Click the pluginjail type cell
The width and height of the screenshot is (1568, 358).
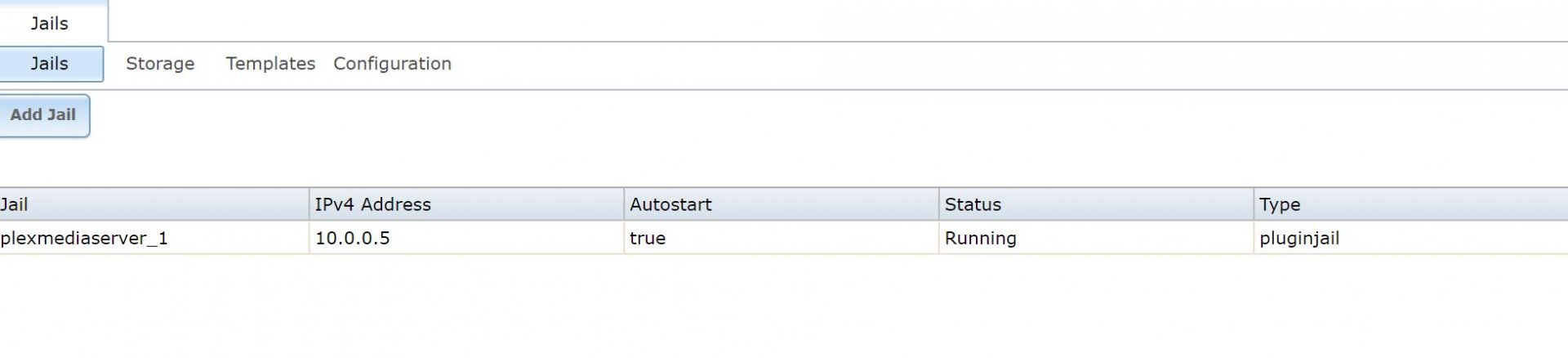pos(1411,238)
